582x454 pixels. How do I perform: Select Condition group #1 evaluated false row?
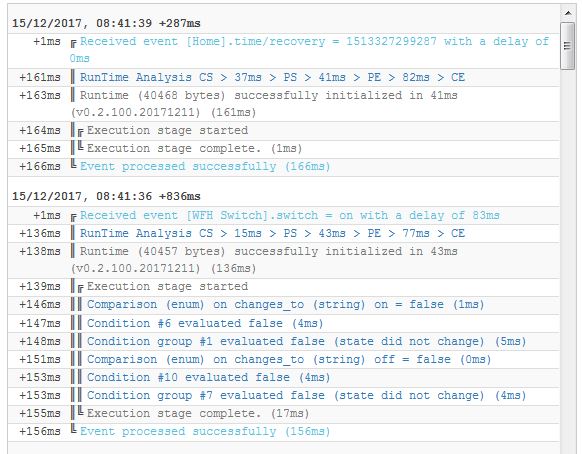tap(284, 342)
